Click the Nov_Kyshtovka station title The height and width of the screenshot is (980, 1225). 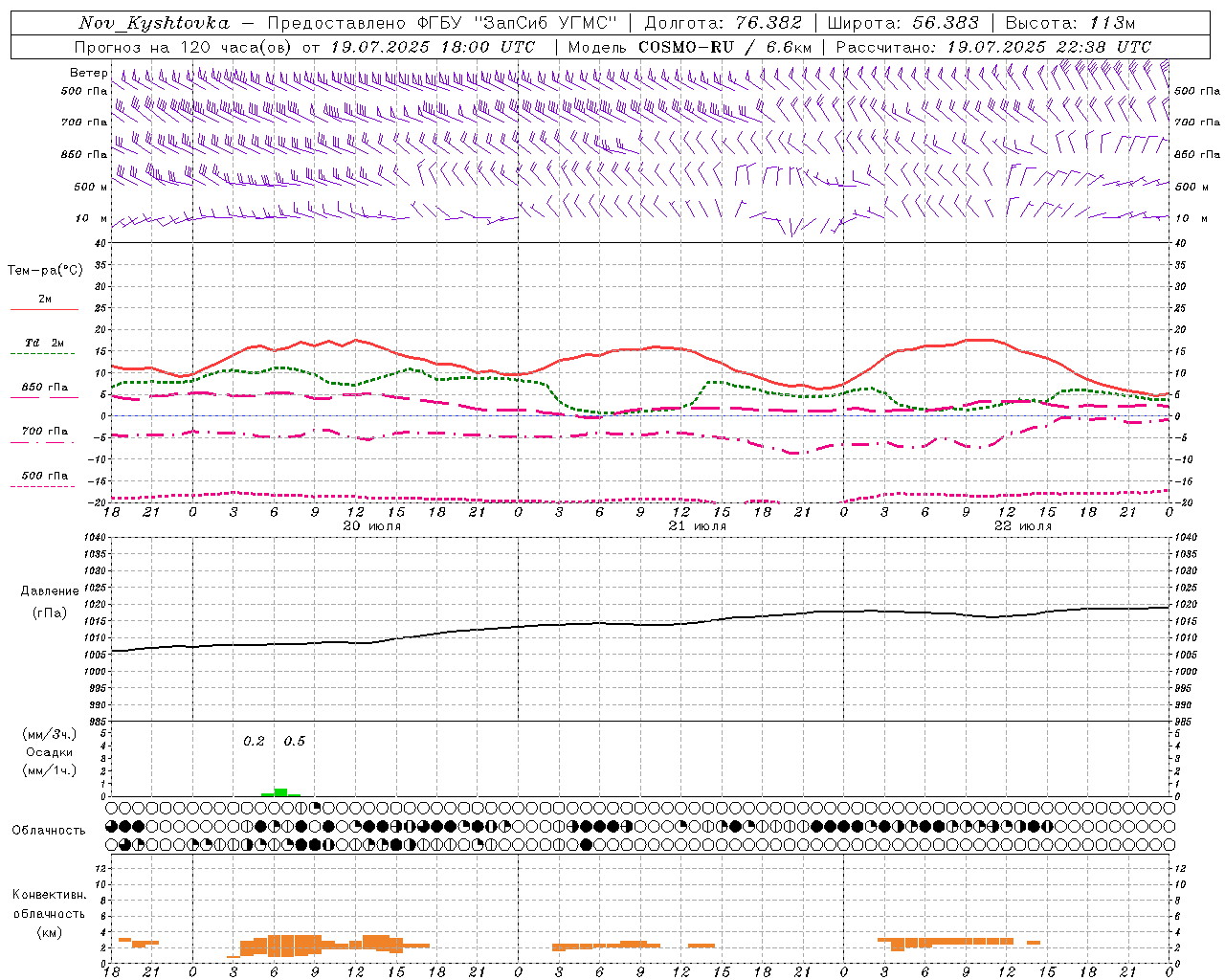pyautogui.click(x=154, y=23)
